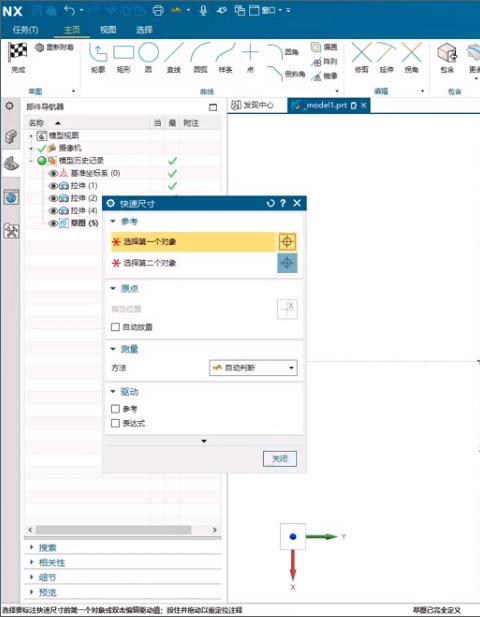The width and height of the screenshot is (480, 617).
Task: Collapse the 测量 section
Action: (113, 349)
